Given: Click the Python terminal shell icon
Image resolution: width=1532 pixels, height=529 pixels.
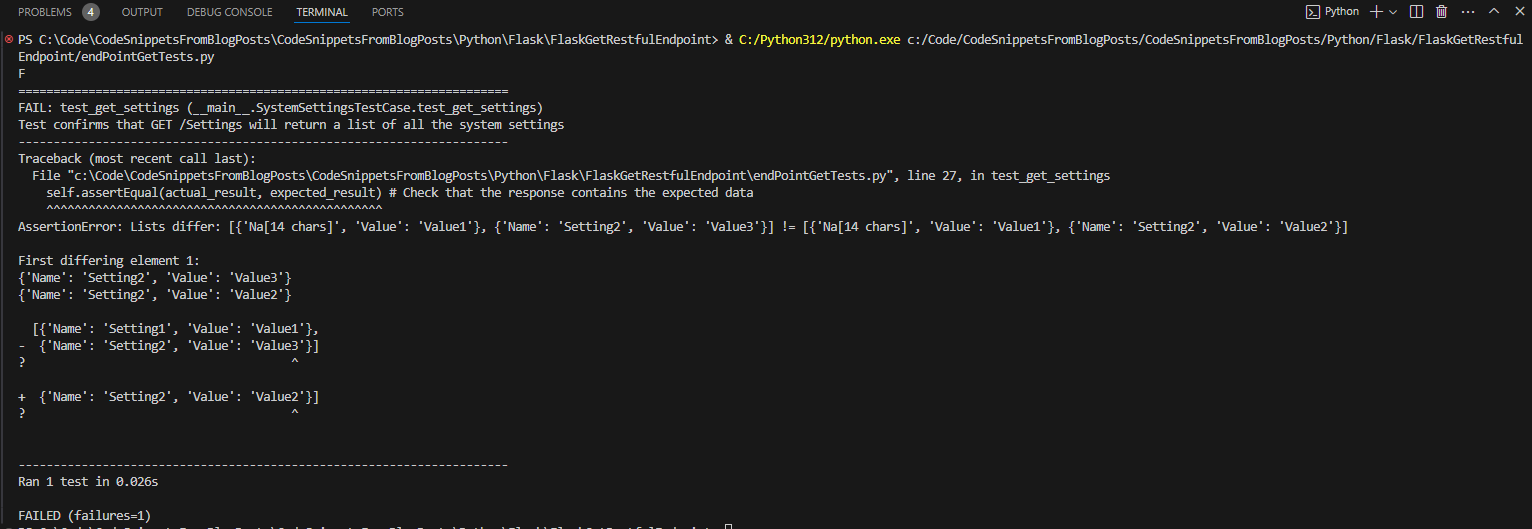Looking at the screenshot, I should coord(1312,12).
